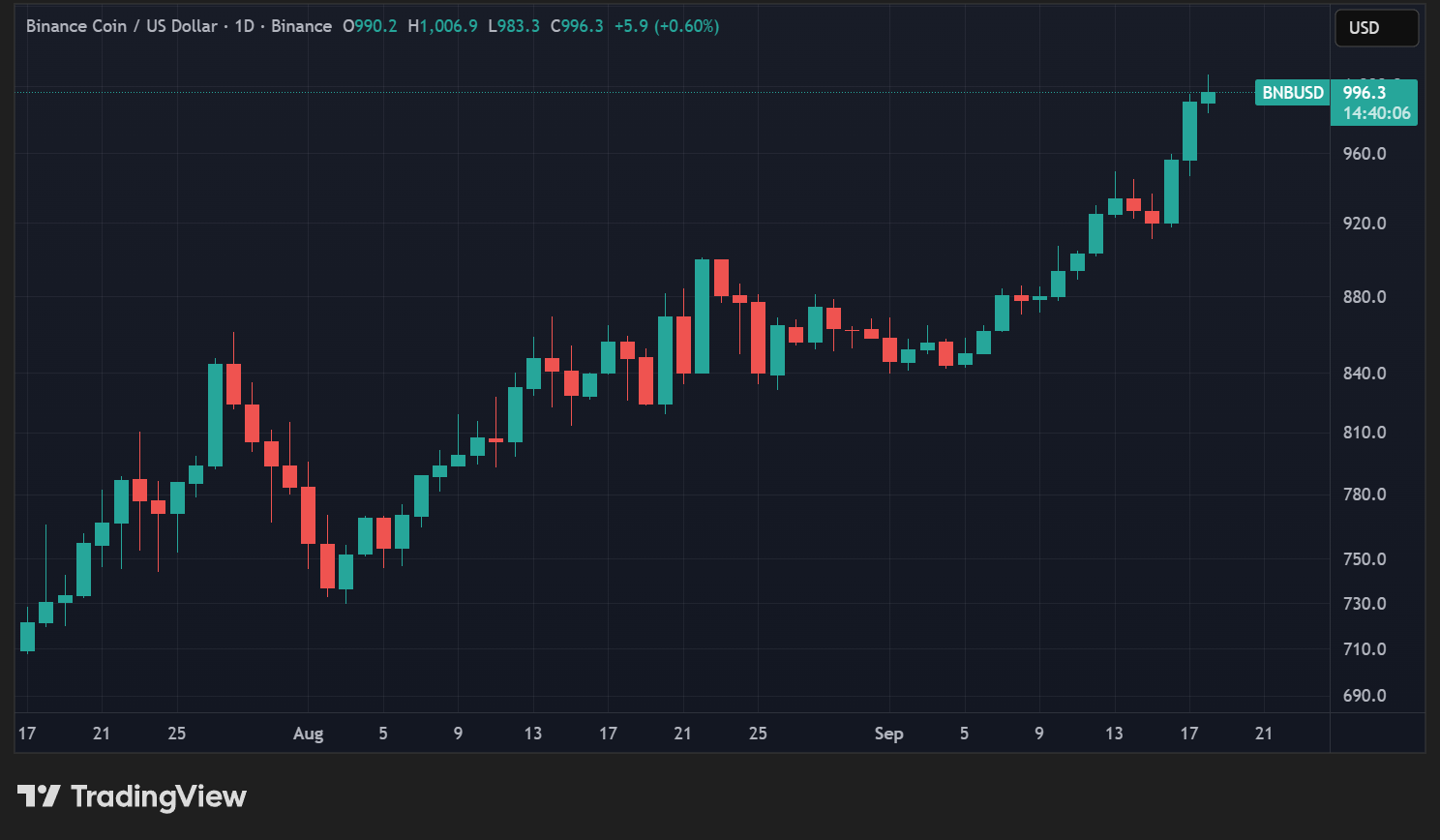Screen dimensions: 1440x840
Task: Select the Aug label on time axis
Action: (308, 734)
